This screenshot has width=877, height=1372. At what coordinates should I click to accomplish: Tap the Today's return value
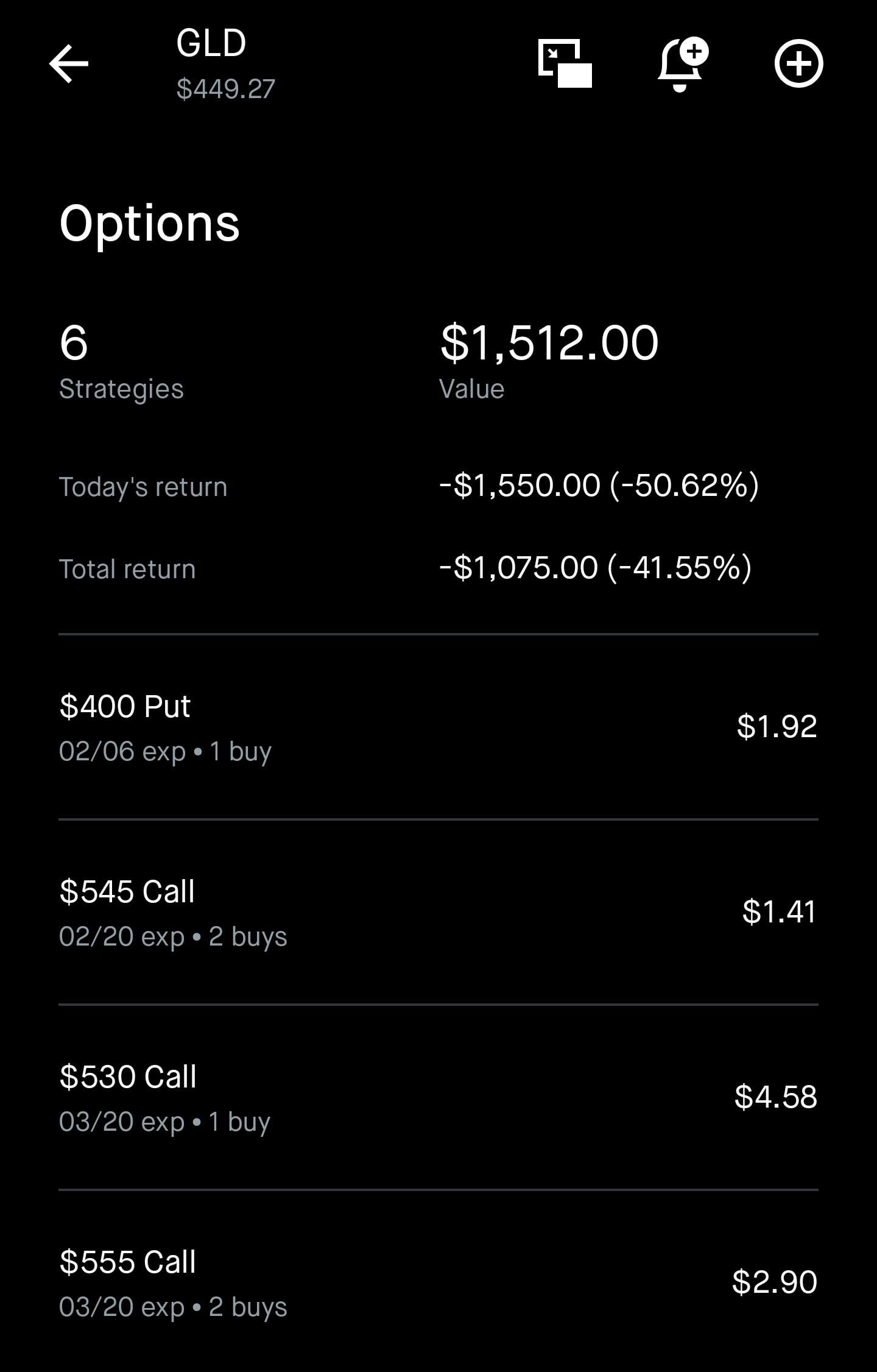(599, 486)
